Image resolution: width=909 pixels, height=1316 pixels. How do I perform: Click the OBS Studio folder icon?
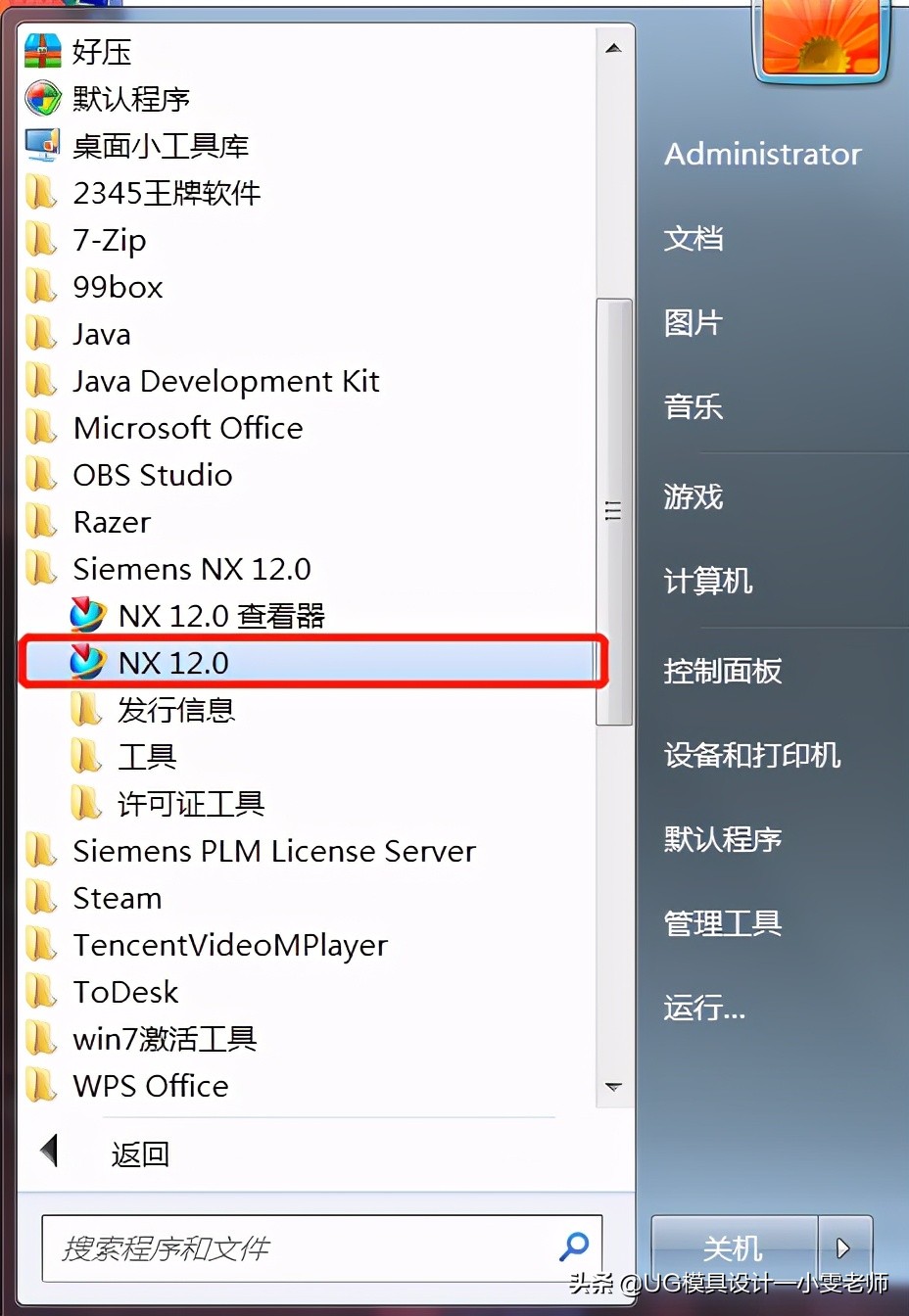pos(41,474)
